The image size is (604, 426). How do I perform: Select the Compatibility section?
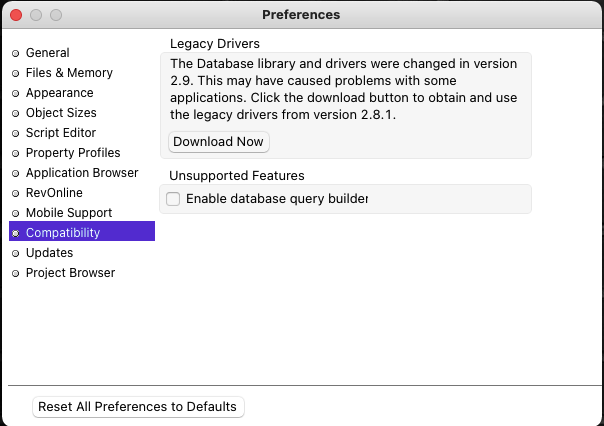[x=63, y=233]
